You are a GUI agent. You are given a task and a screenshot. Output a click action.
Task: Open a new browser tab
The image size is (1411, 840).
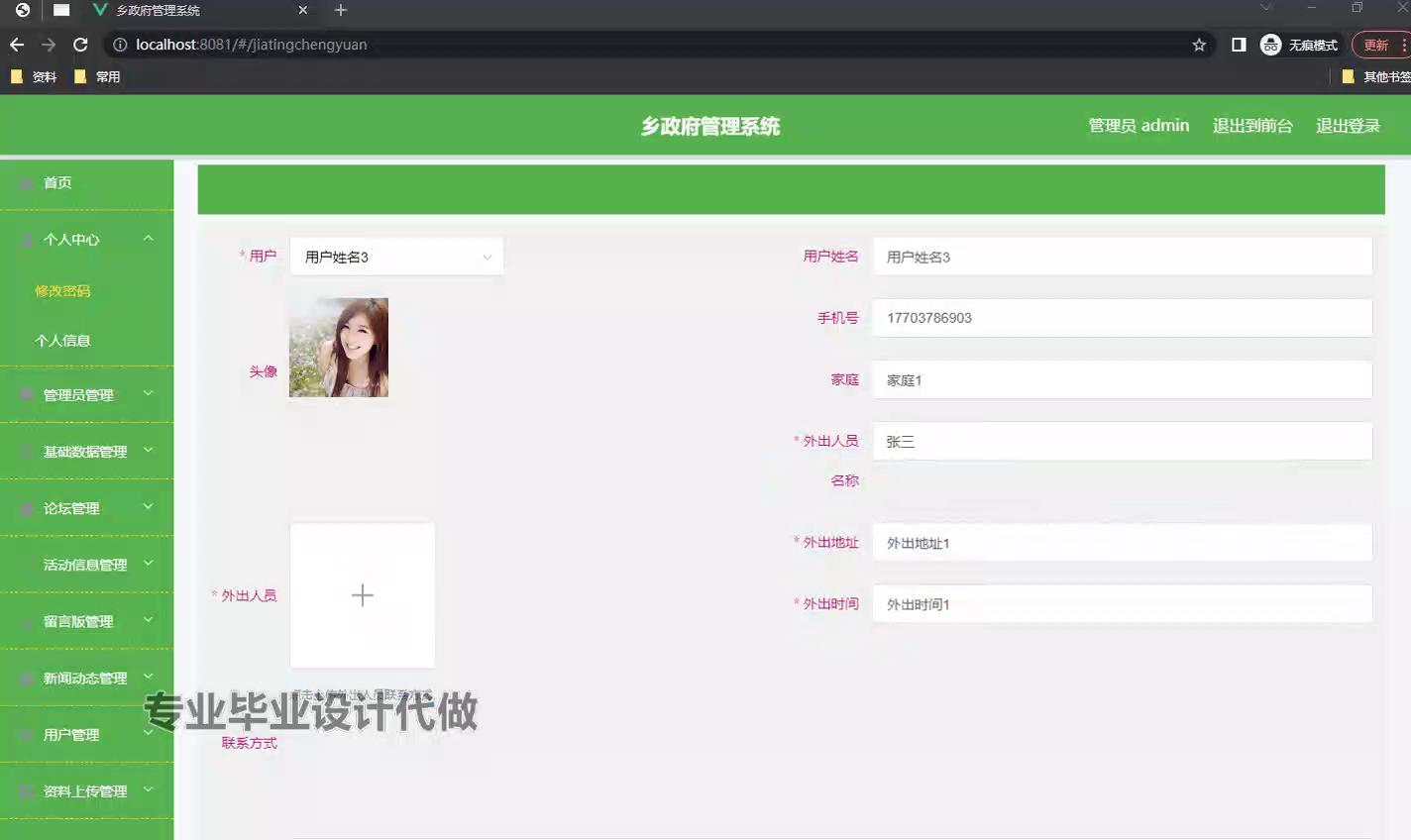pyautogui.click(x=341, y=10)
